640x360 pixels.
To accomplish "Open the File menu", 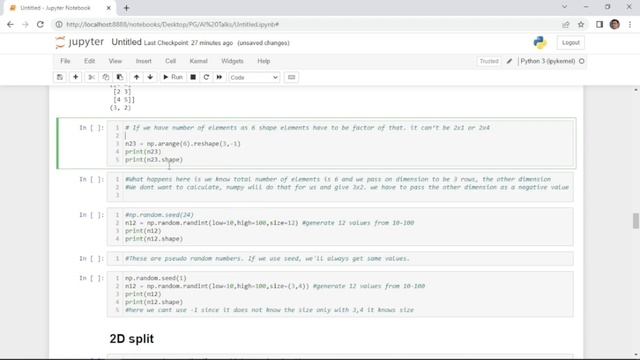I will point(65,61).
